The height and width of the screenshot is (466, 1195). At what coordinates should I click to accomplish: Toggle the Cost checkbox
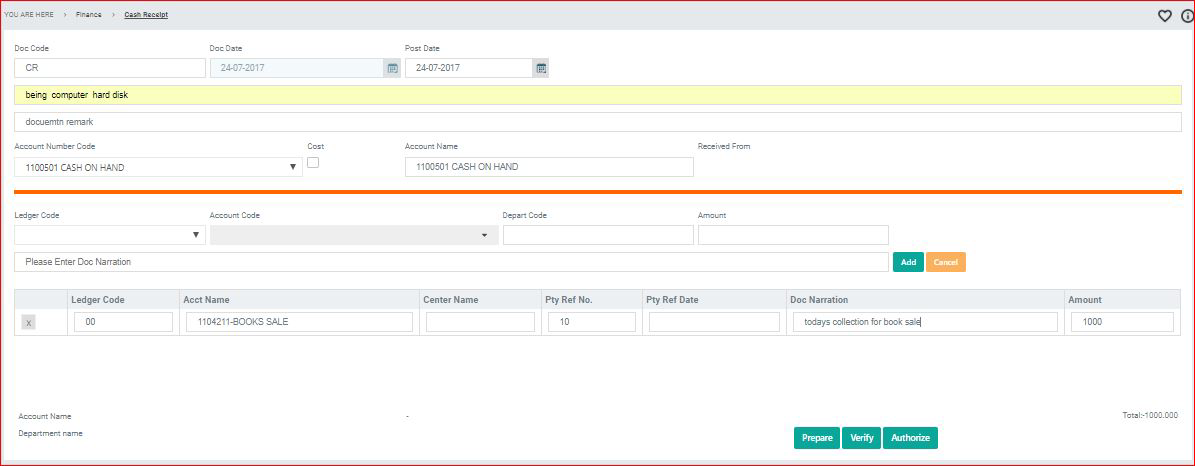coord(313,162)
